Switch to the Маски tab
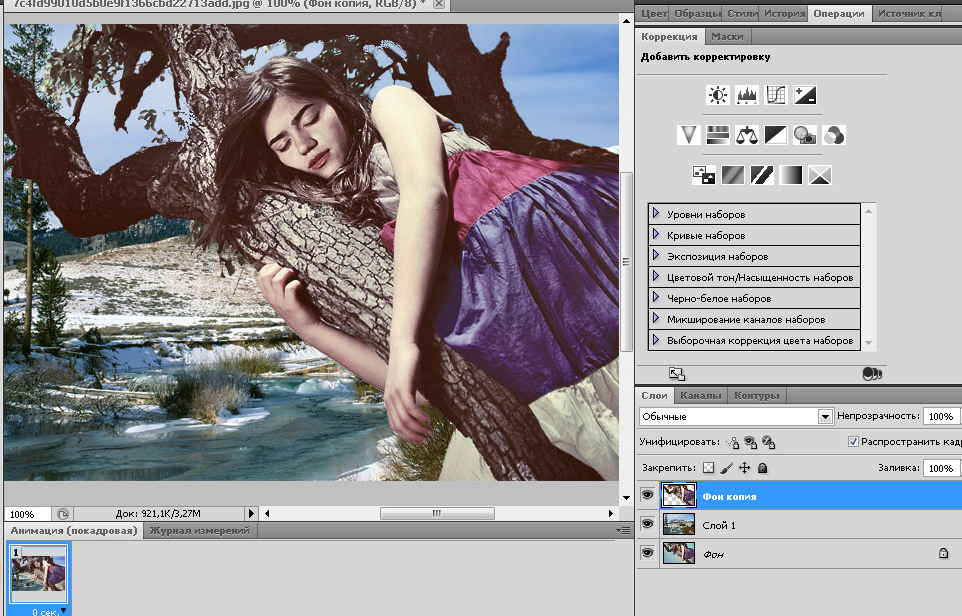962x616 pixels. point(727,37)
